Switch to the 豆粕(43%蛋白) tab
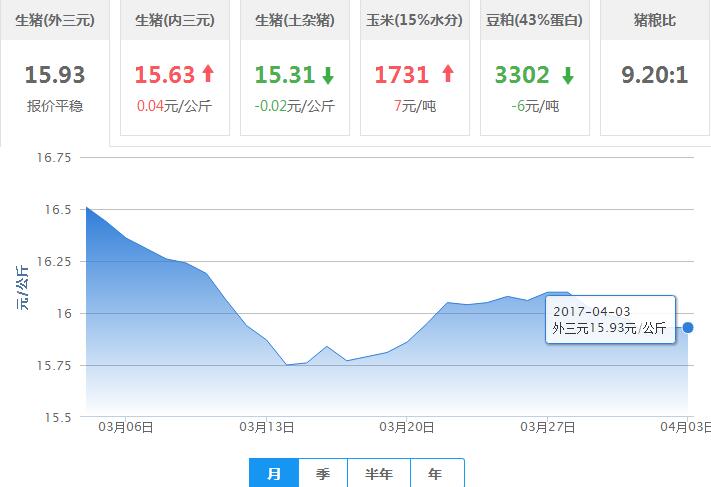Image resolution: width=711 pixels, height=487 pixels. [534, 20]
